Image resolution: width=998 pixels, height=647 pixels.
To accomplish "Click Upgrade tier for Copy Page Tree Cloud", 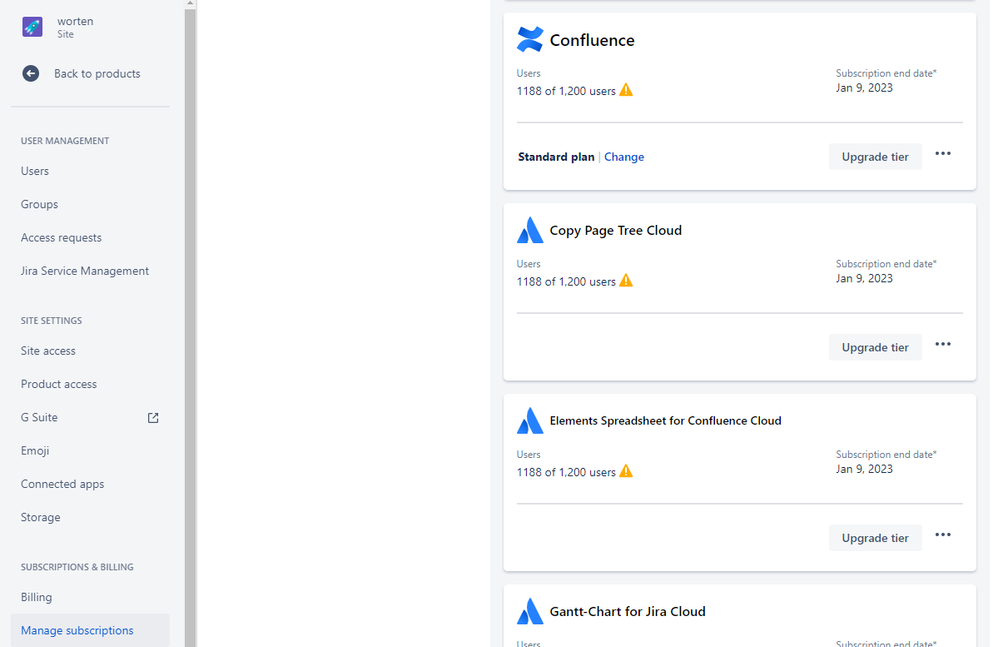I will tap(875, 347).
